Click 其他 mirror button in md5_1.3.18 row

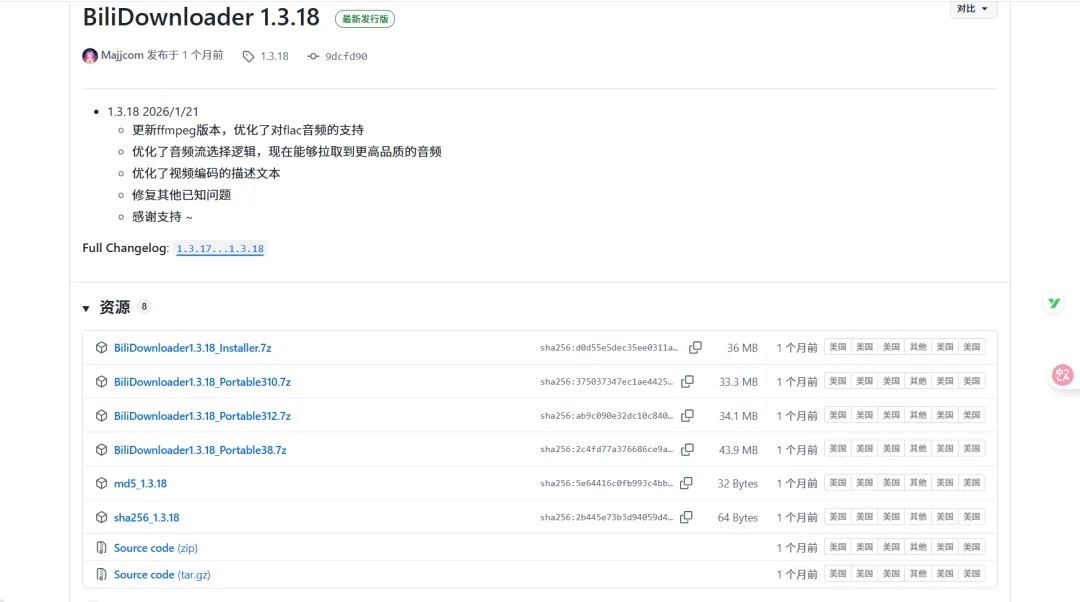(918, 483)
